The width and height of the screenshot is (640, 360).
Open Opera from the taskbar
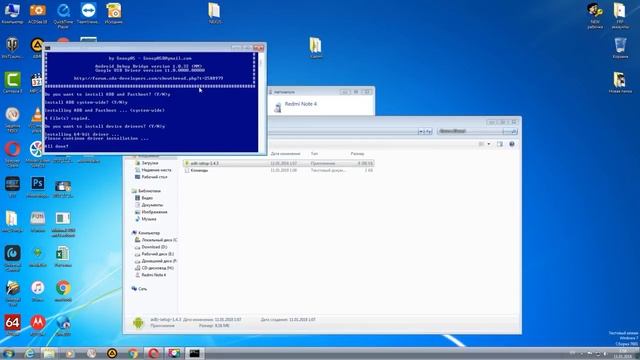(153, 353)
